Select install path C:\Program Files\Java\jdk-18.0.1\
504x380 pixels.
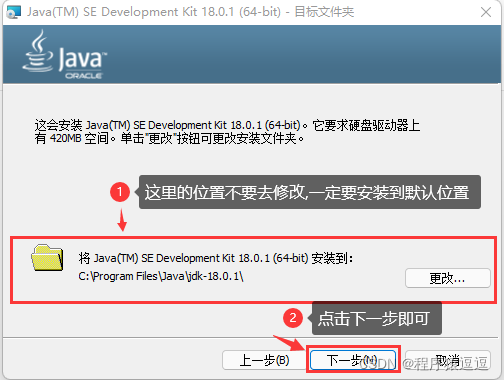click(161, 276)
